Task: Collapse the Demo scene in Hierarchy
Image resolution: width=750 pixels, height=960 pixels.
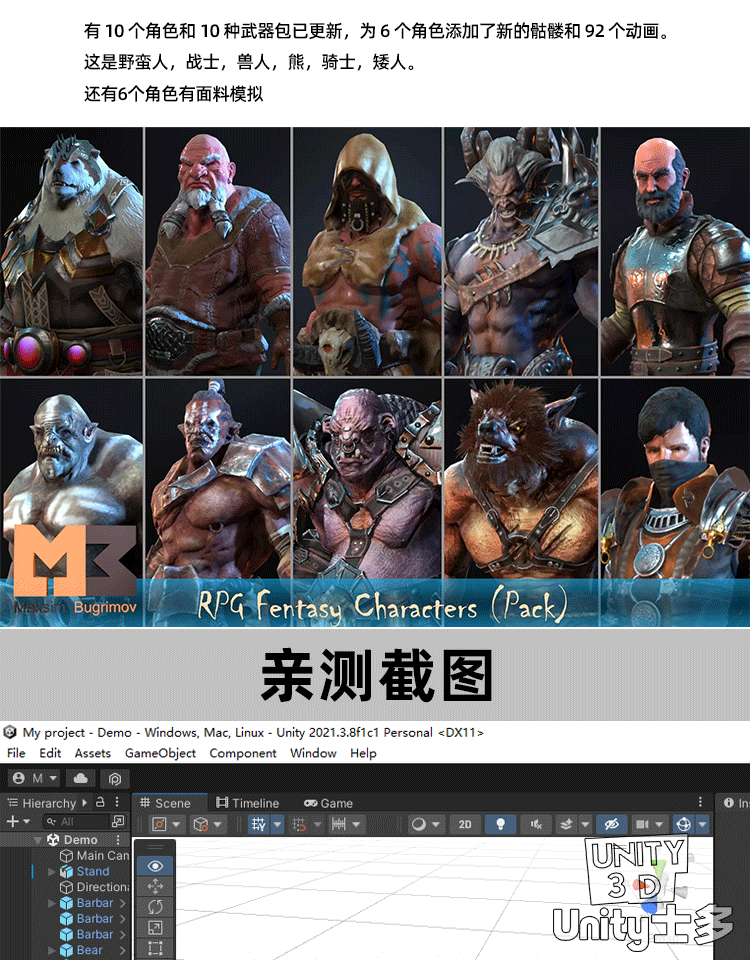Action: click(x=37, y=839)
